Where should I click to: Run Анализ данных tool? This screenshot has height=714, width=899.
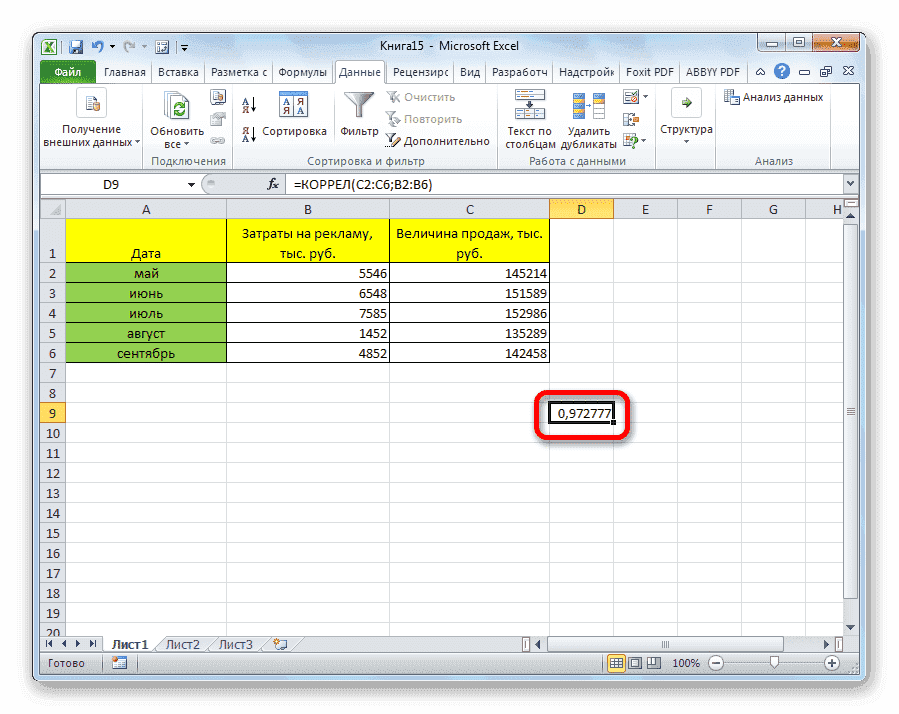click(x=786, y=96)
